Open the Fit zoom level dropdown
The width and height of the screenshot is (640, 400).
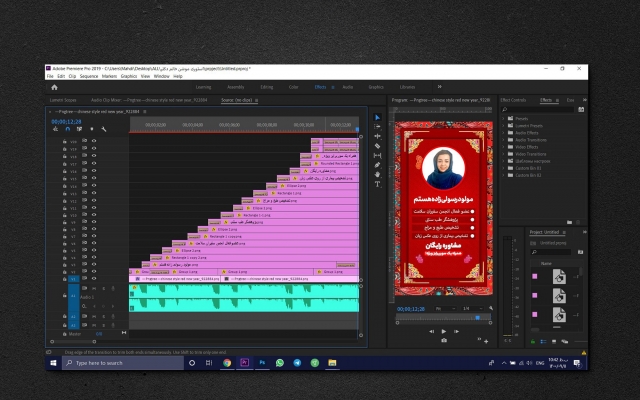(445, 309)
